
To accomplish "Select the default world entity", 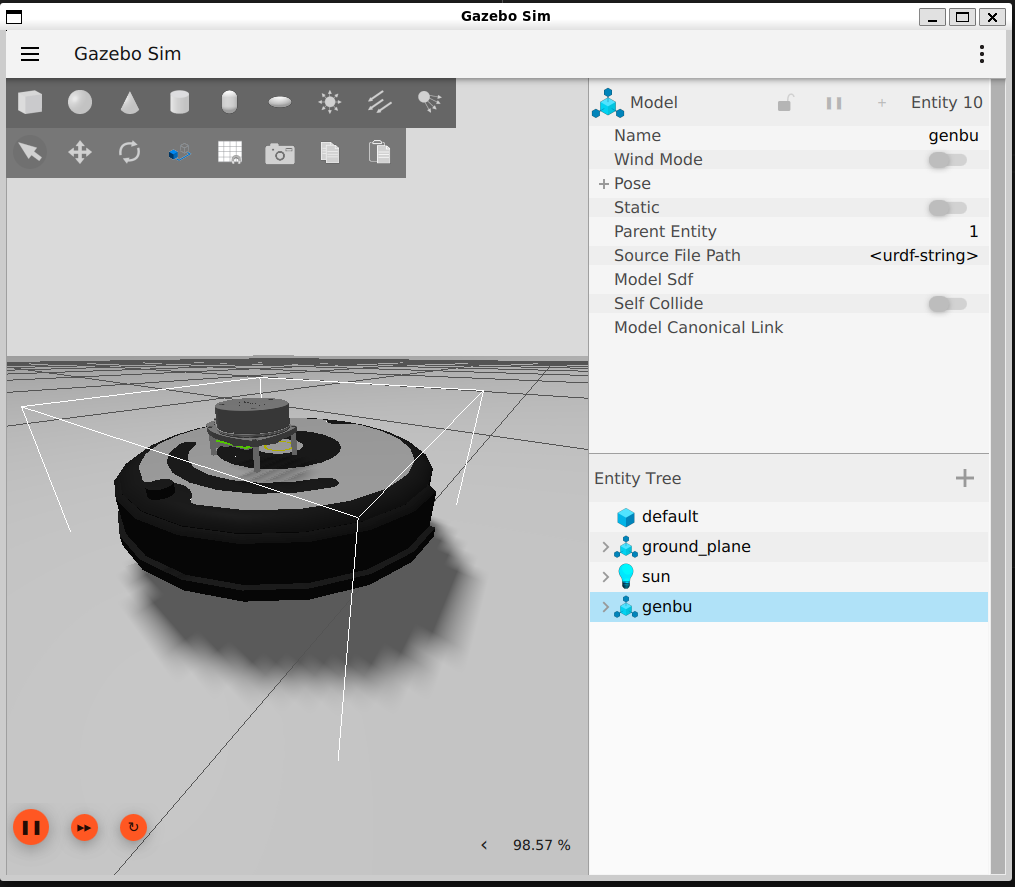I will [669, 517].
